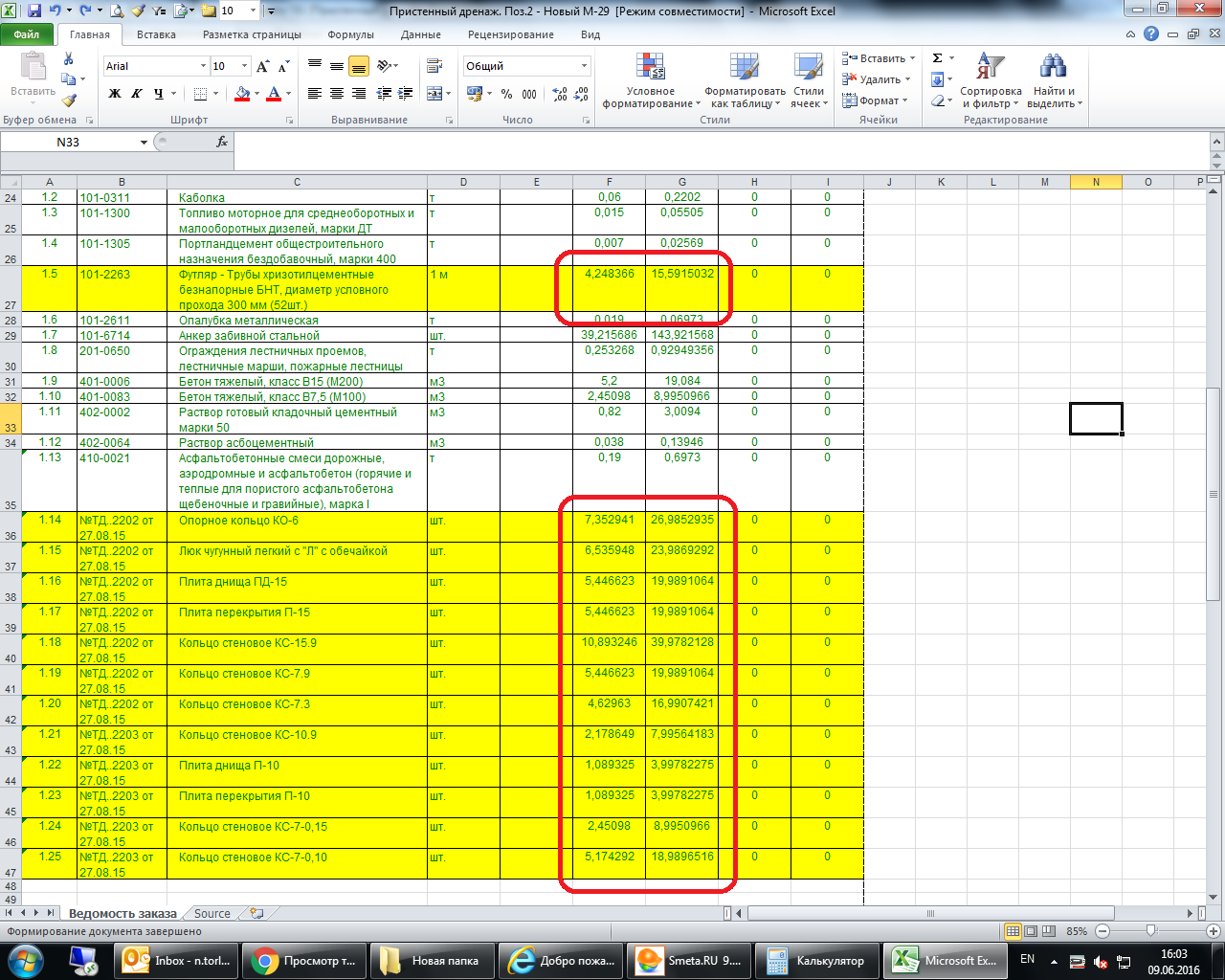Apply red font color button A
1225x980 pixels.
274,94
